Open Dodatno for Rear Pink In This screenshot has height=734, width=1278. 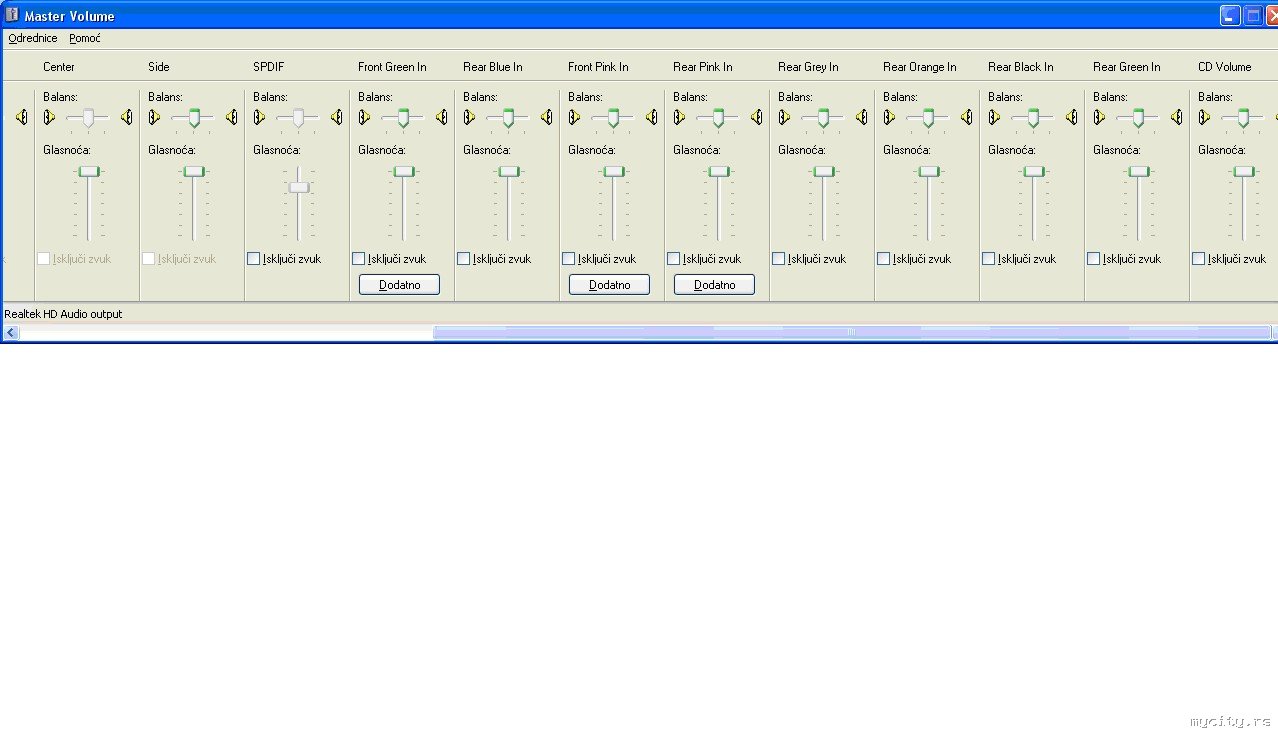pyautogui.click(x=714, y=285)
